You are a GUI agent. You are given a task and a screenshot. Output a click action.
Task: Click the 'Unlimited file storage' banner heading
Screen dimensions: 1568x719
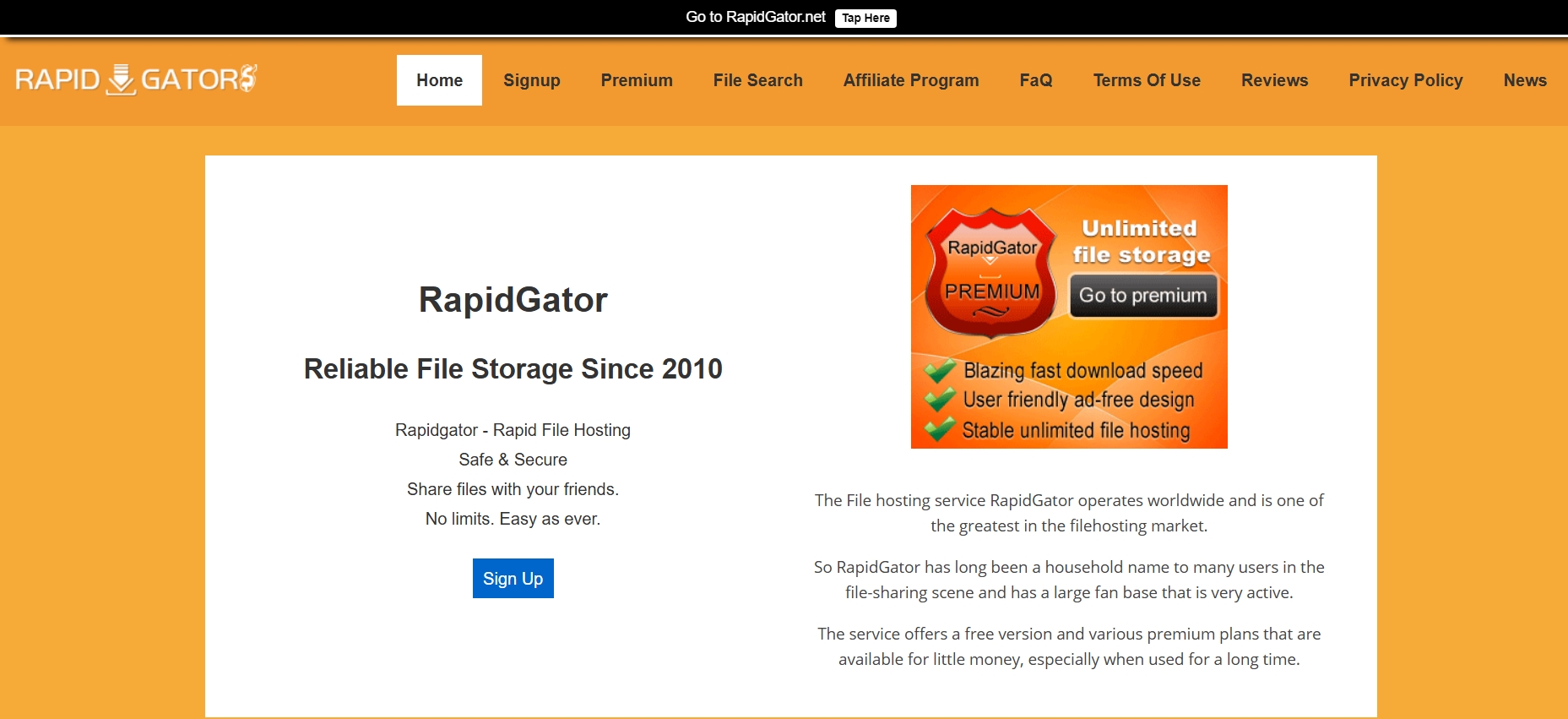pos(1141,242)
